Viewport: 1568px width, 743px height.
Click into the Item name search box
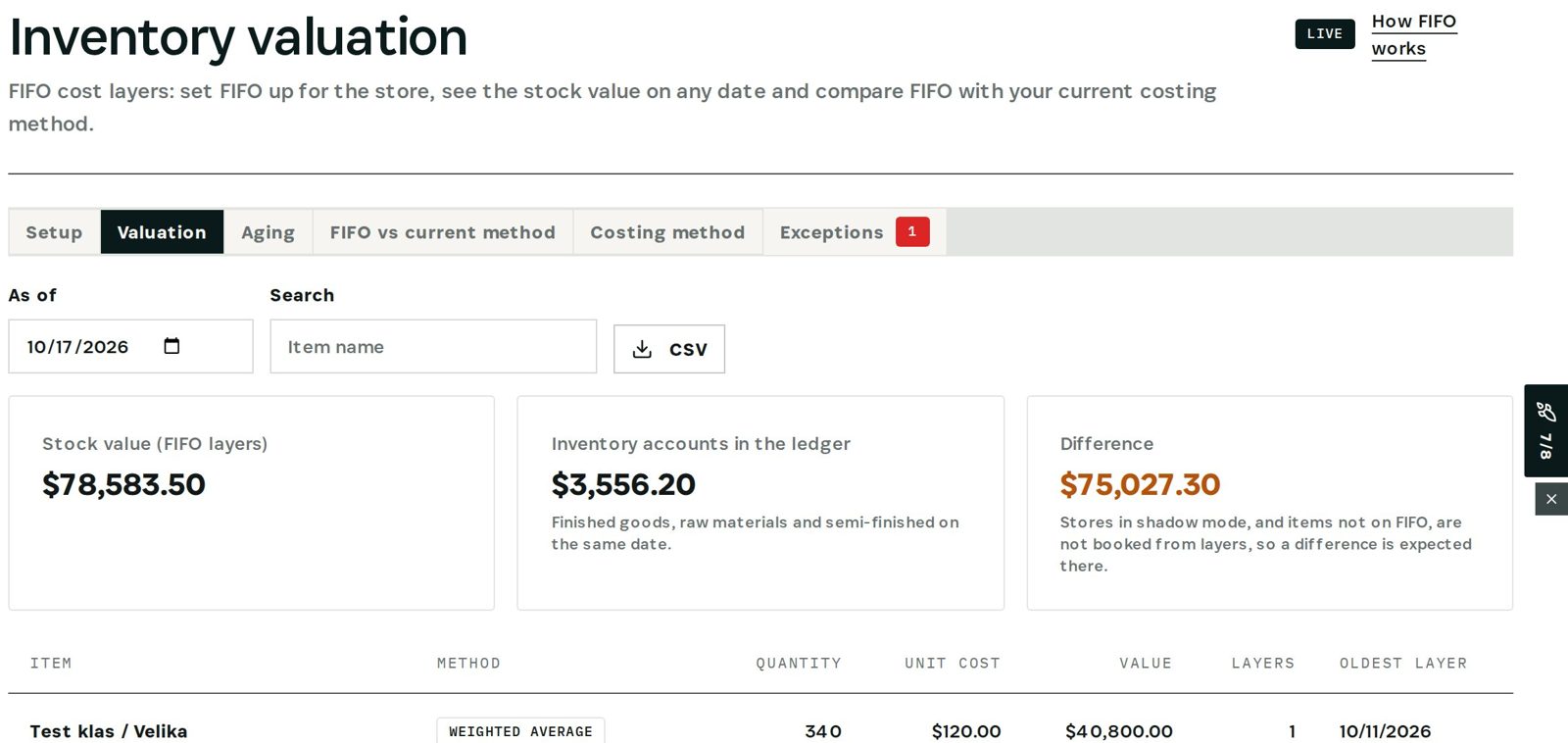[x=433, y=346]
